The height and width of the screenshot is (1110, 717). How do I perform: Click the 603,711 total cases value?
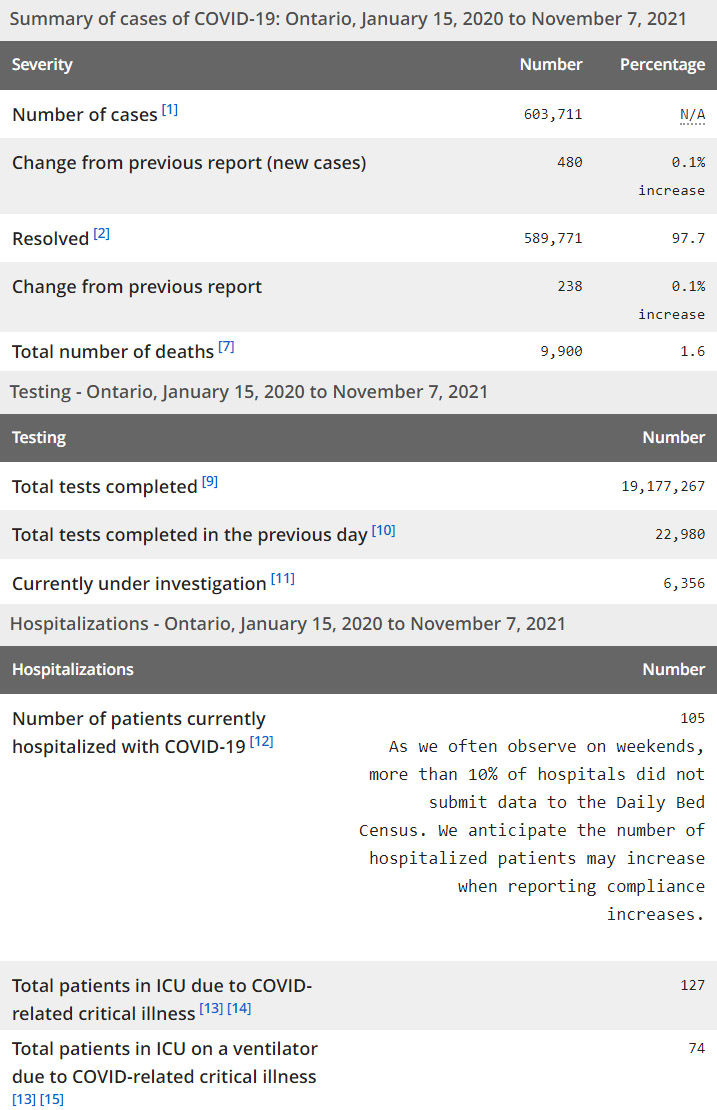tap(552, 115)
